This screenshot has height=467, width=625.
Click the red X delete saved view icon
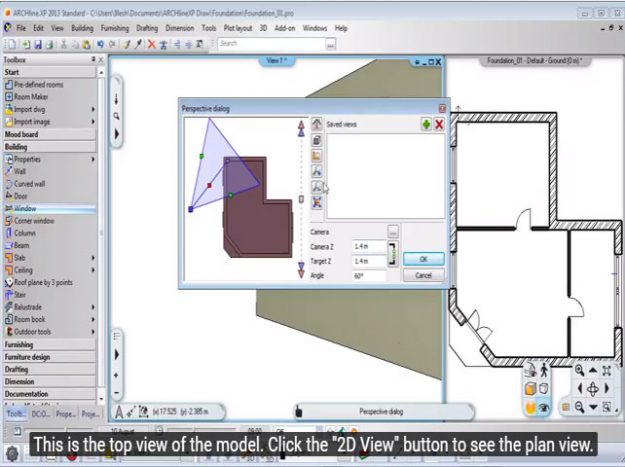[x=439, y=124]
